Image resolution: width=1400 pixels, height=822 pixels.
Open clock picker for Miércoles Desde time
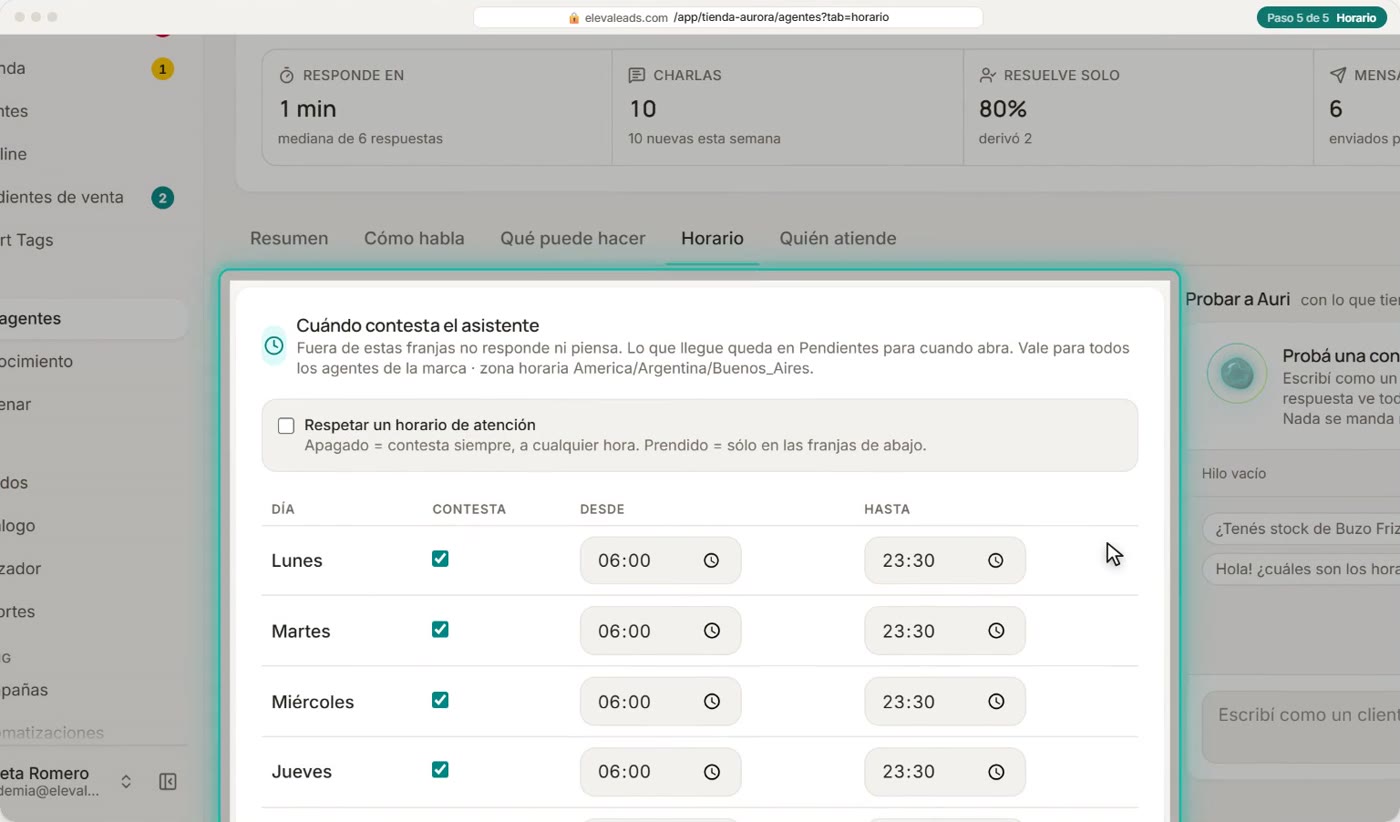pos(712,702)
